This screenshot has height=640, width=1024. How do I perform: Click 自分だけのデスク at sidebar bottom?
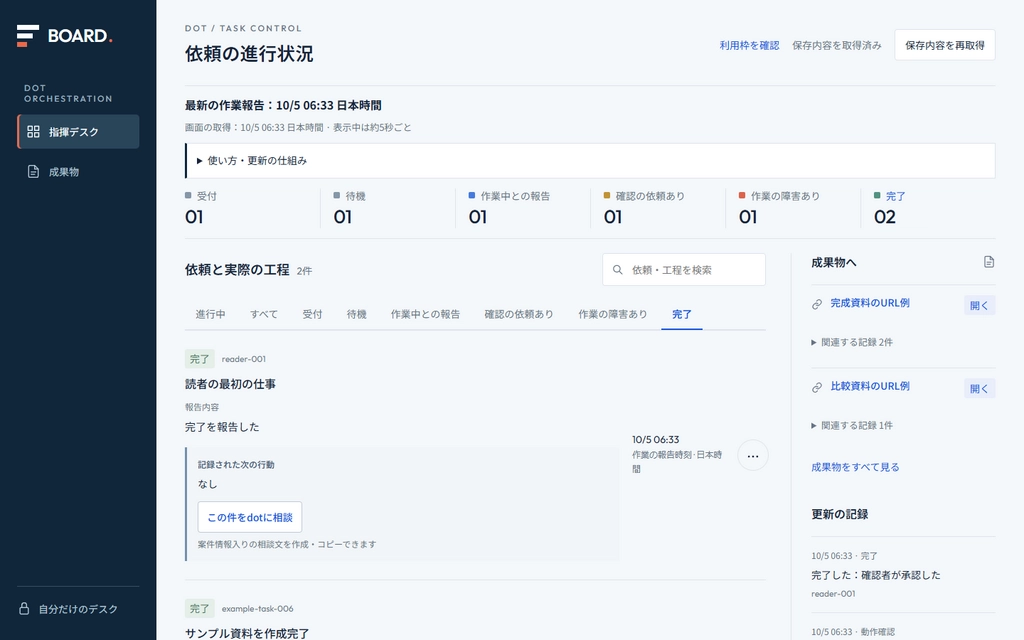(x=78, y=609)
